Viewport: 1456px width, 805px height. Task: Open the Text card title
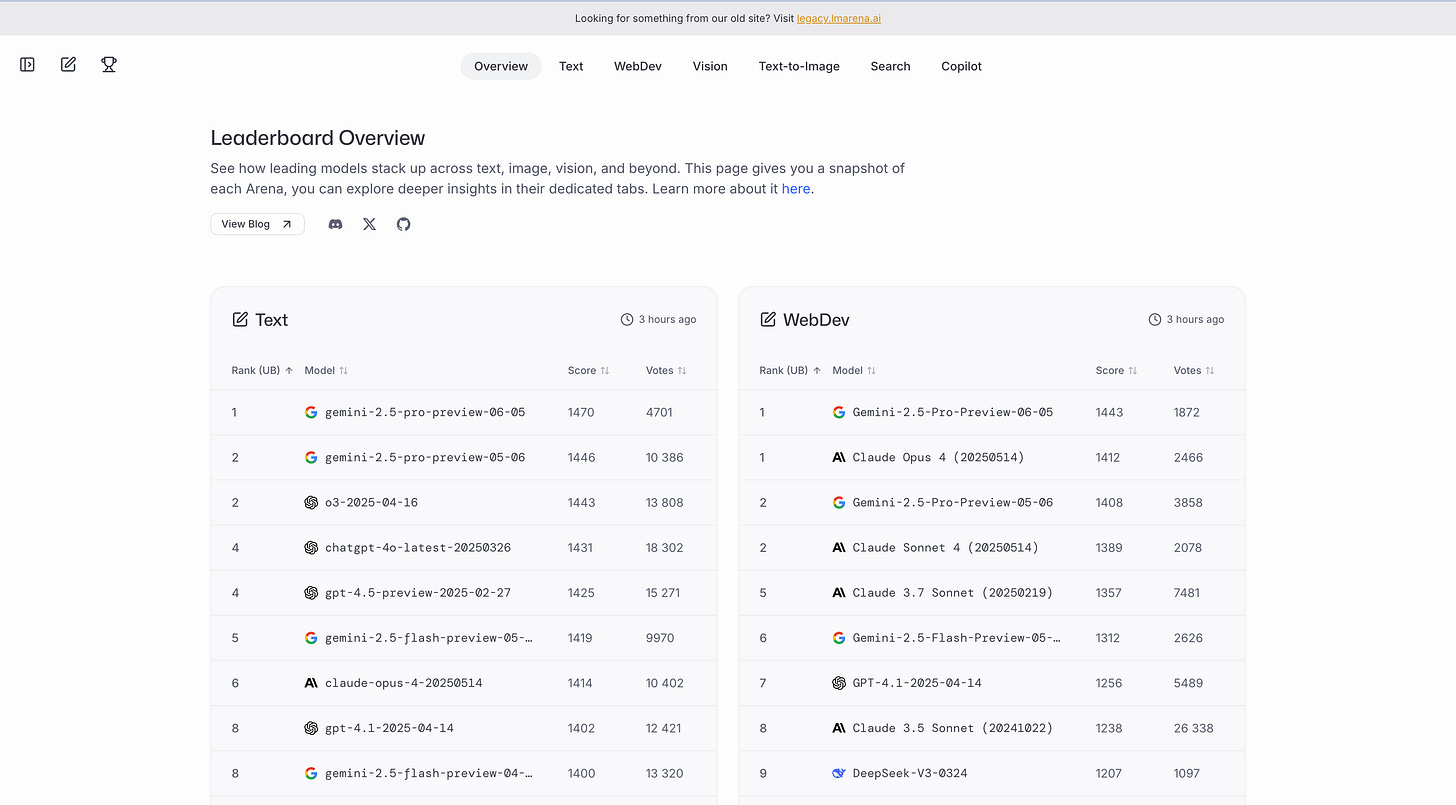point(271,320)
